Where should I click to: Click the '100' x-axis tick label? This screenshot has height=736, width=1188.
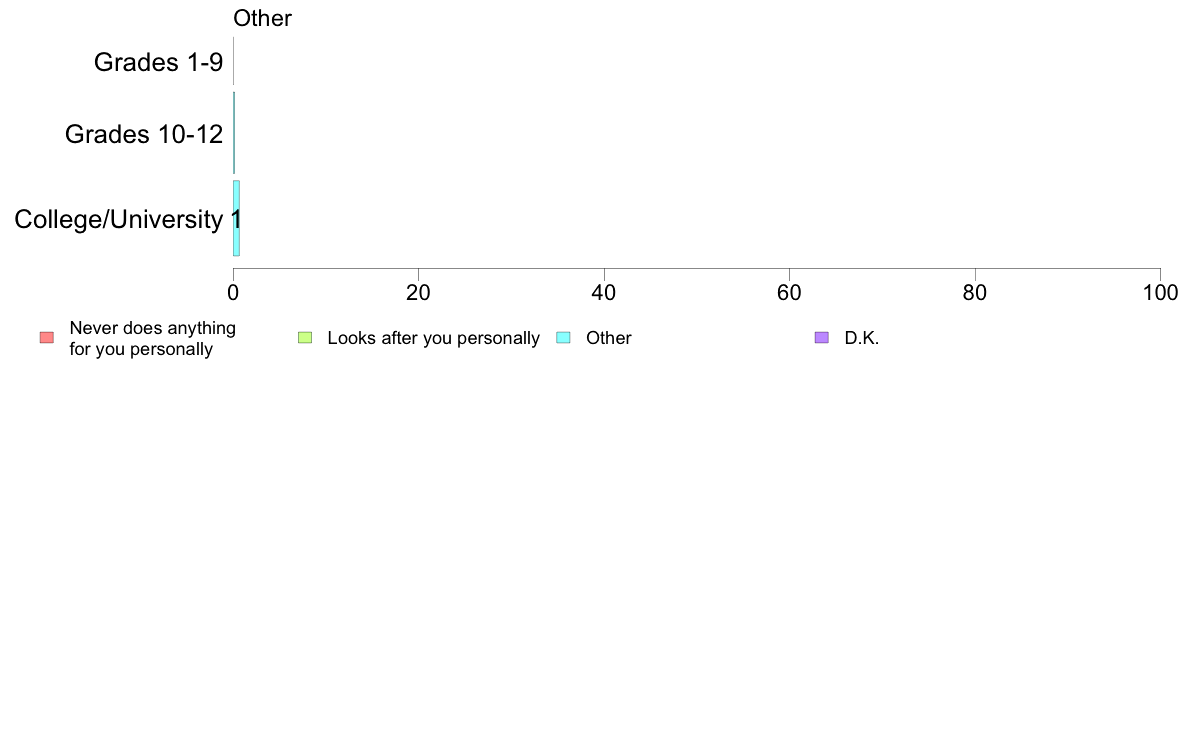(x=1161, y=293)
